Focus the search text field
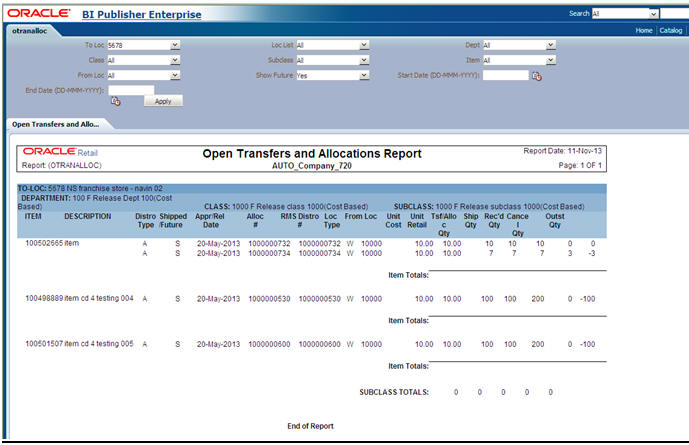Viewport: 689px width, 445px height. 674,14
